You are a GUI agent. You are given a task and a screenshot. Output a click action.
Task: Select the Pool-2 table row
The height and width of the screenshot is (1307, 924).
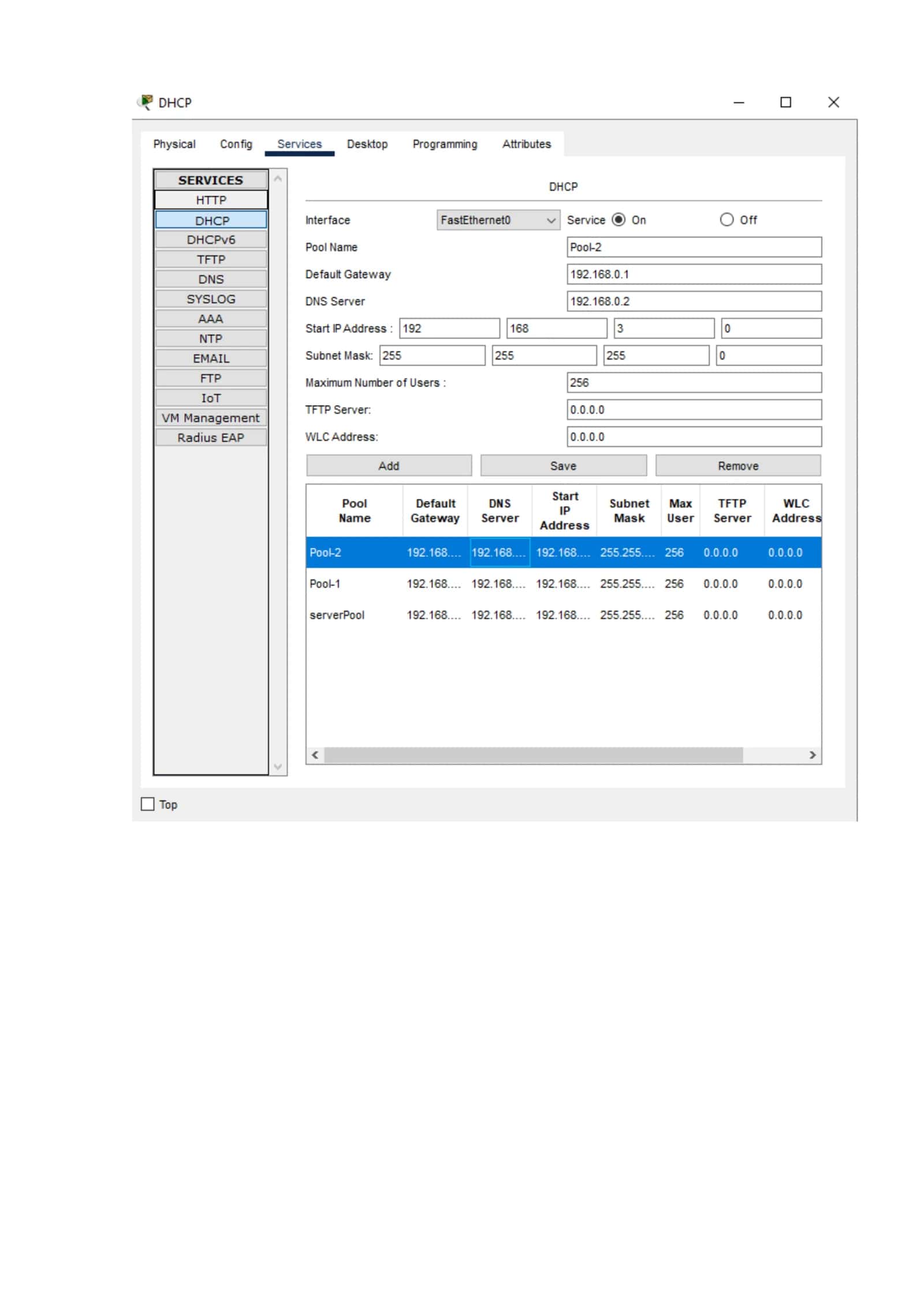pos(563,552)
